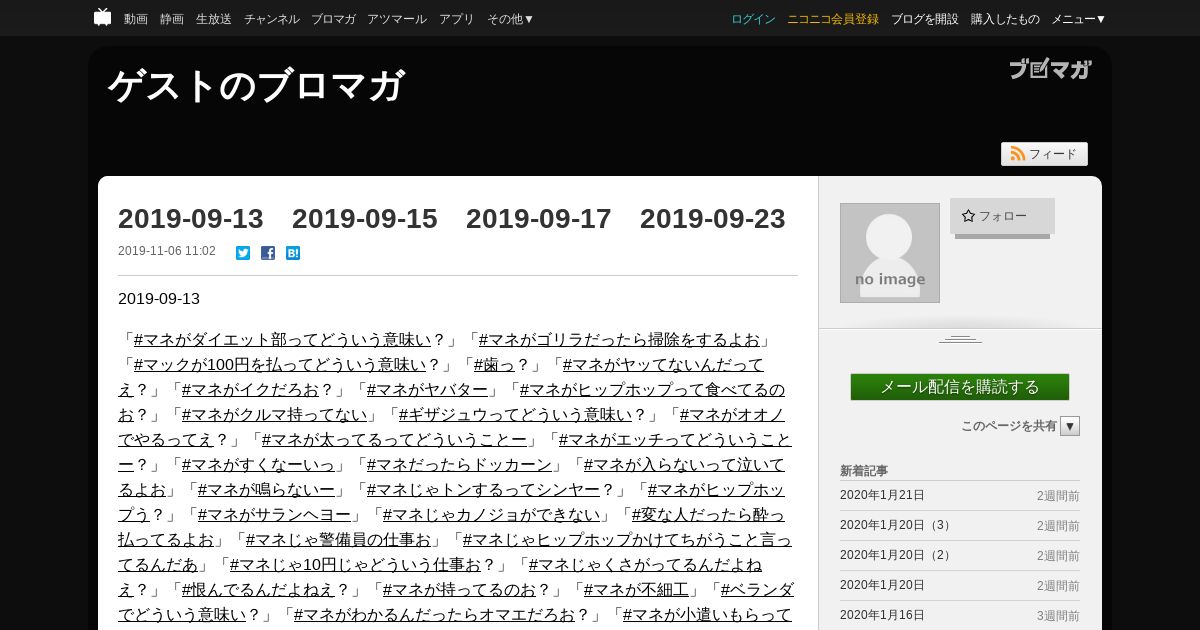The width and height of the screenshot is (1200, 630).
Task: Click hashtag #マネがゴリラだったら掃除をするよお
Action: [x=620, y=340]
